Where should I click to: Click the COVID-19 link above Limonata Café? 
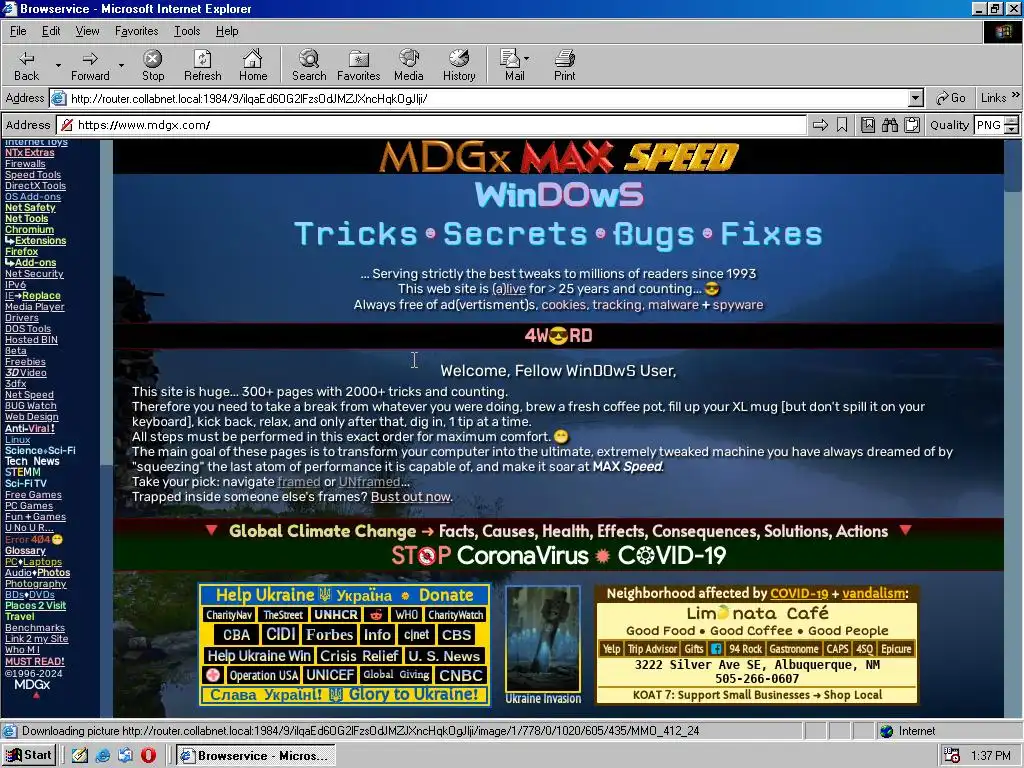[x=799, y=594]
